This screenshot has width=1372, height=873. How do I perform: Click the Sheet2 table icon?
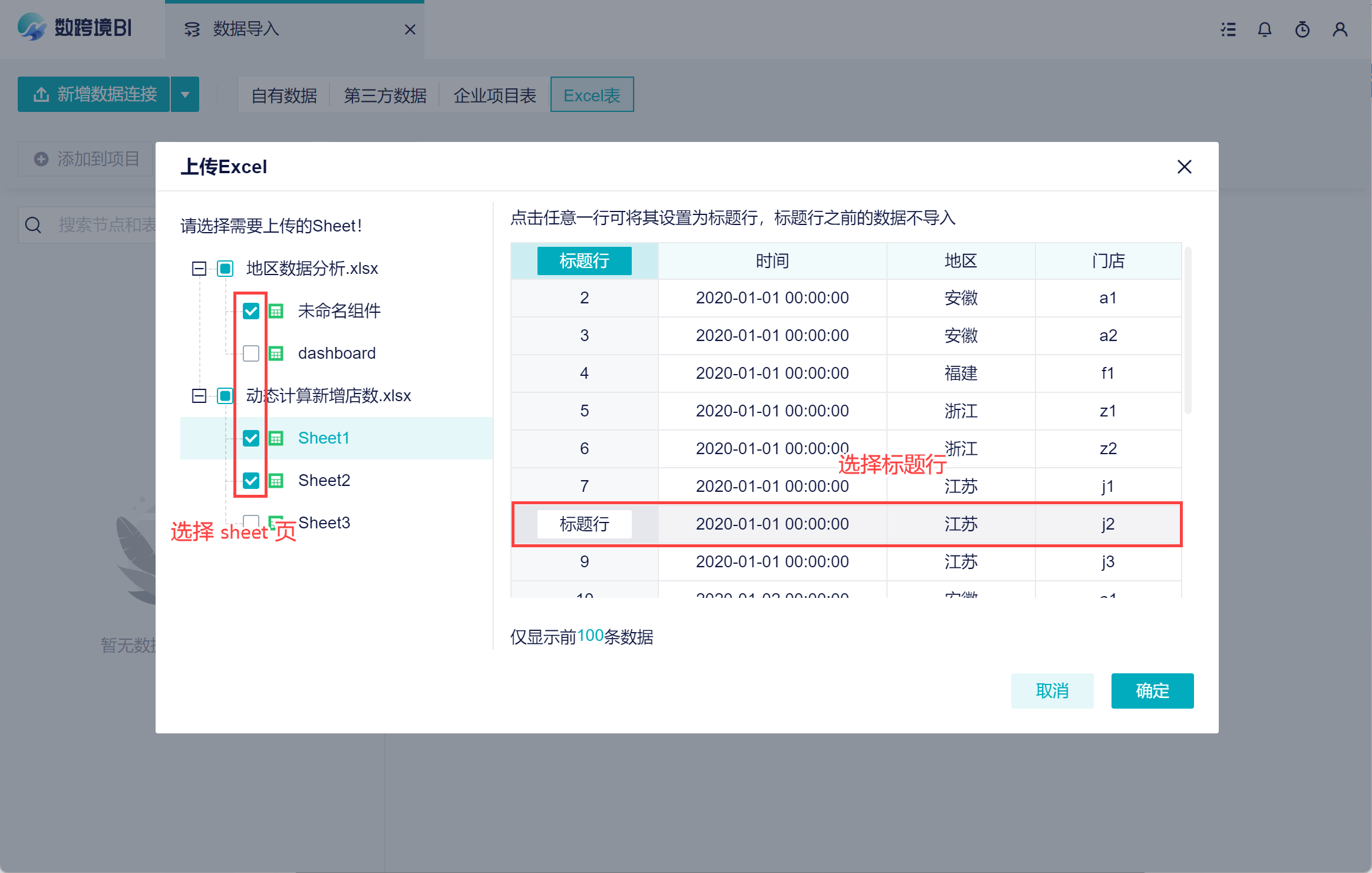tap(276, 481)
